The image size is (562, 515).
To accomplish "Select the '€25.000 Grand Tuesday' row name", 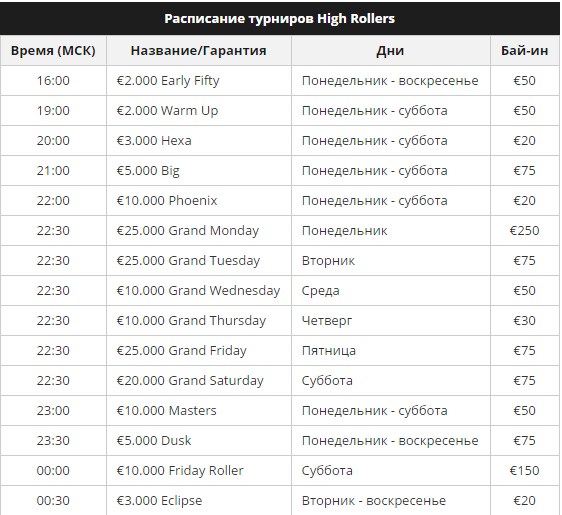I will [x=188, y=261].
